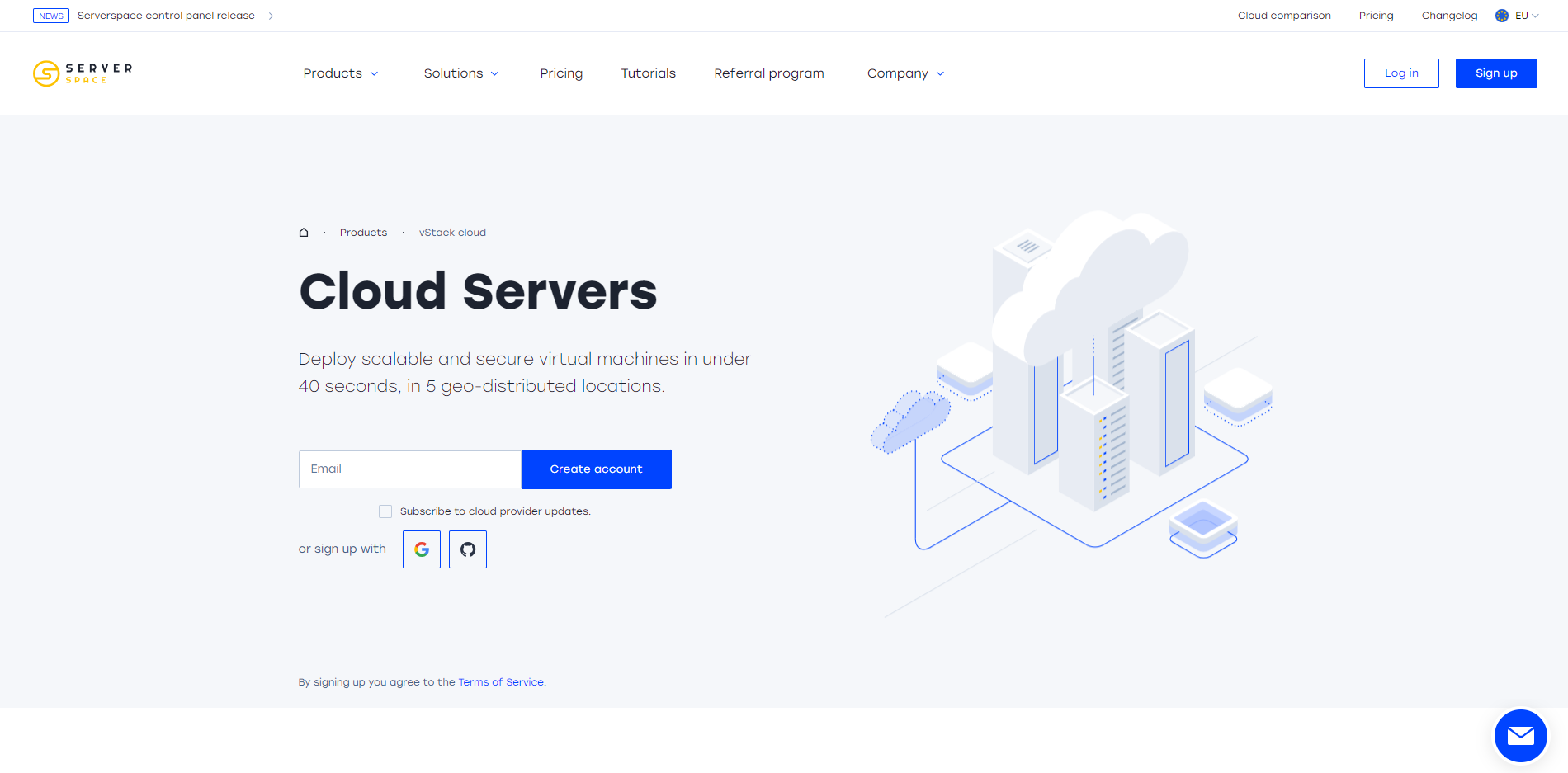Open the mail chat bubble
This screenshot has height=773, width=1568.
1520,736
